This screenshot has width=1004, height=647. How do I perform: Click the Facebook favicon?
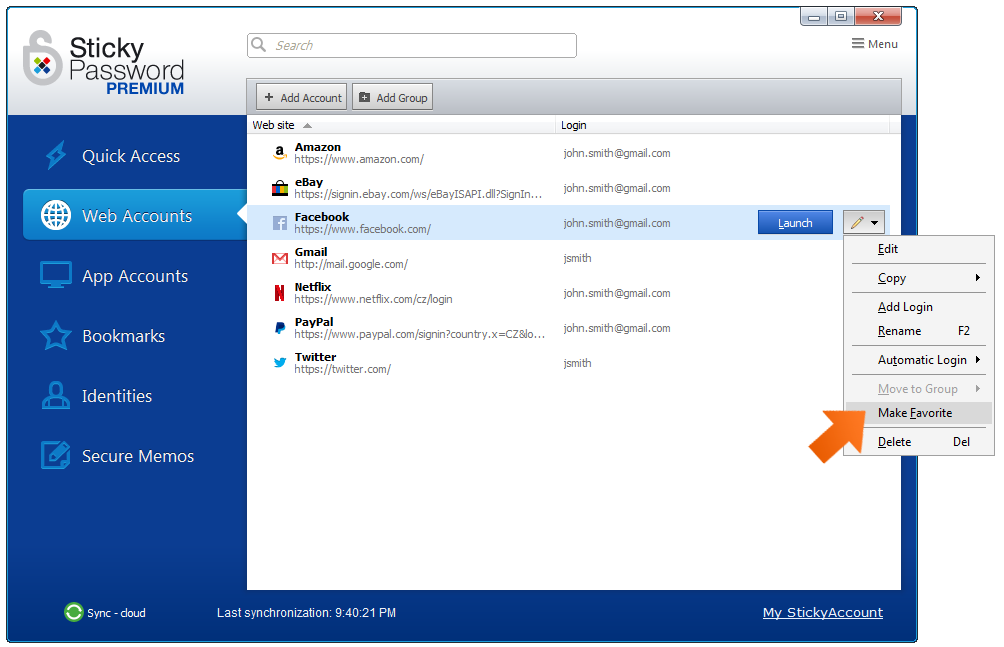[280, 223]
